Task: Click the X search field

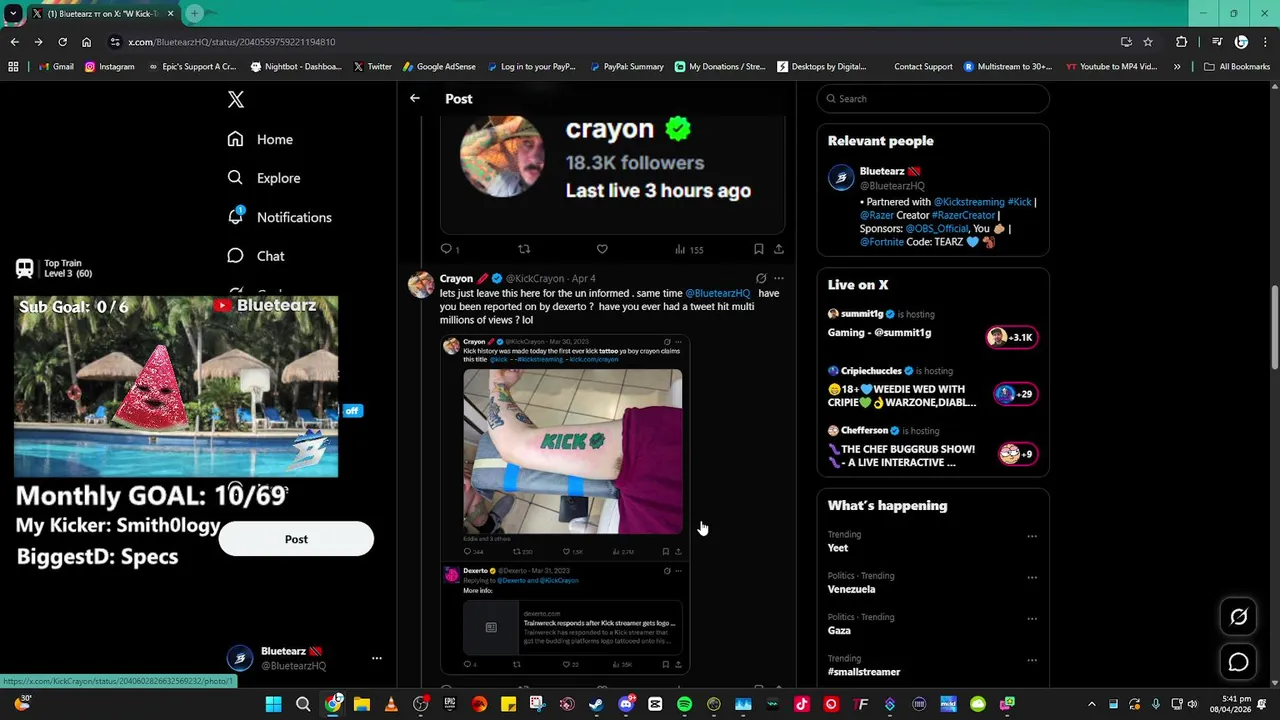Action: click(x=933, y=99)
